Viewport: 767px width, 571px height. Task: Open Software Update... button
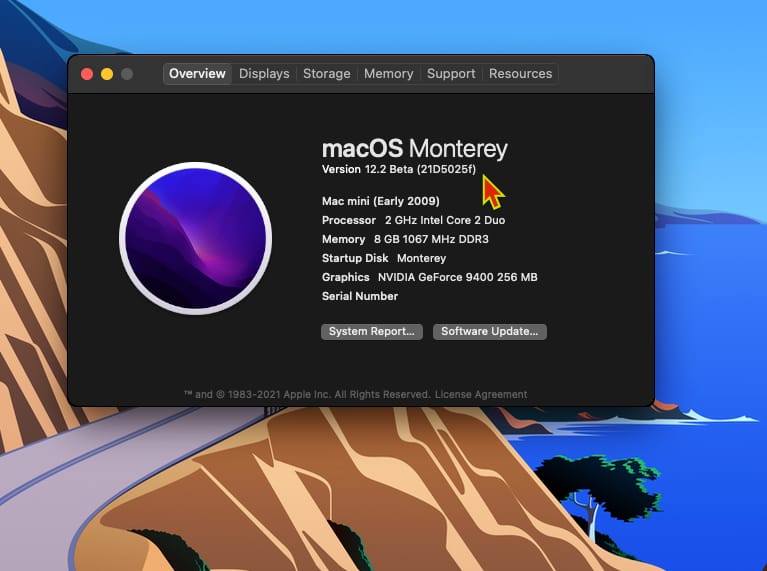490,332
